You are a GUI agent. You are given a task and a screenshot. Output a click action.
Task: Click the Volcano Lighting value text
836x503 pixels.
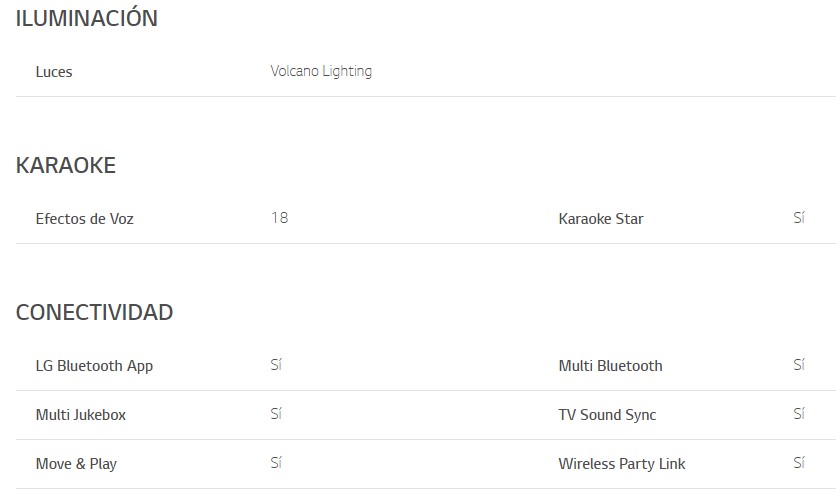coord(321,71)
